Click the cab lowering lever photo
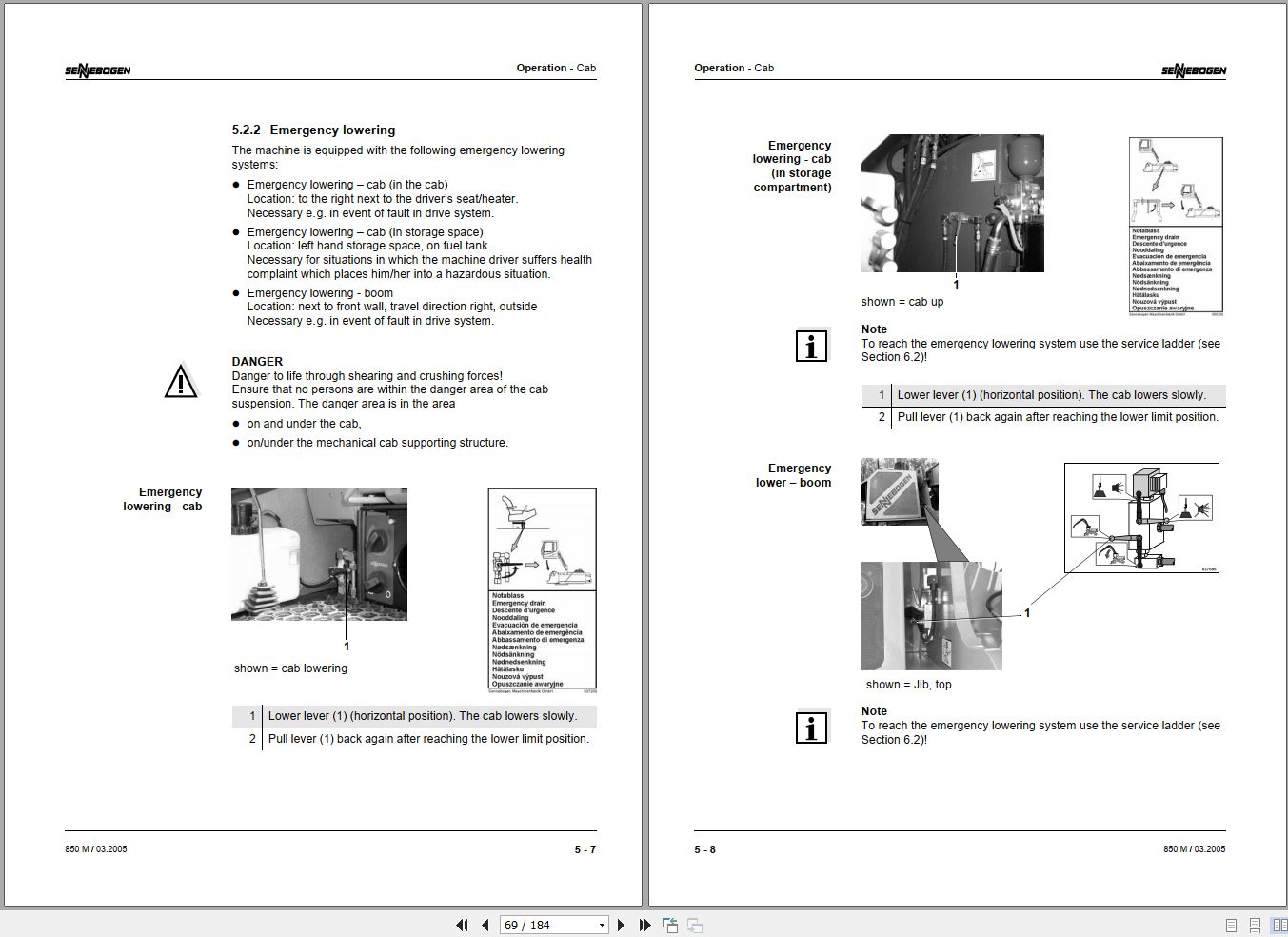Viewport: 1288px width, 937px height. tap(319, 554)
